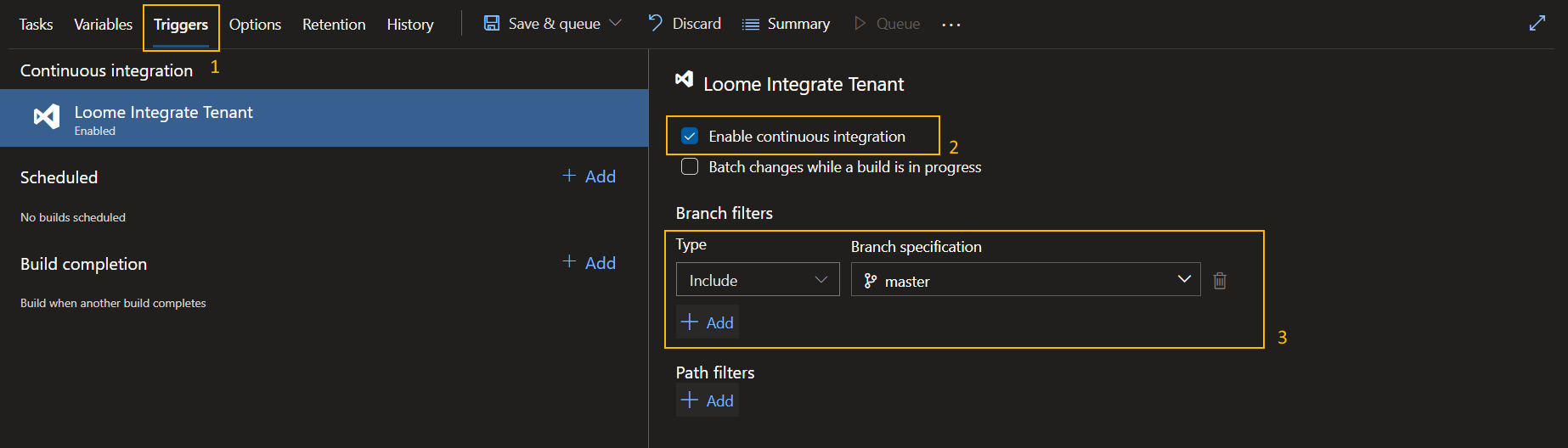
Task: Check Batch changes while a build is in progress
Action: (690, 166)
